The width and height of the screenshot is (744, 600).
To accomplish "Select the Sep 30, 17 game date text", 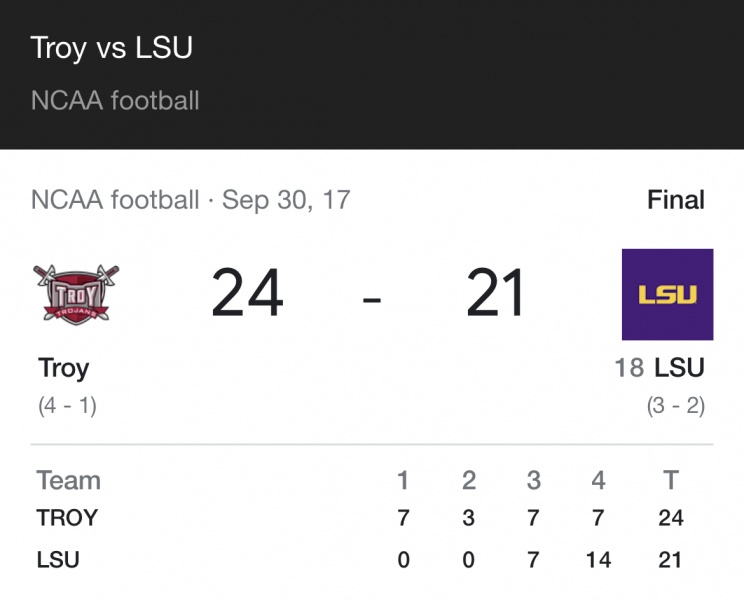I will coord(286,200).
